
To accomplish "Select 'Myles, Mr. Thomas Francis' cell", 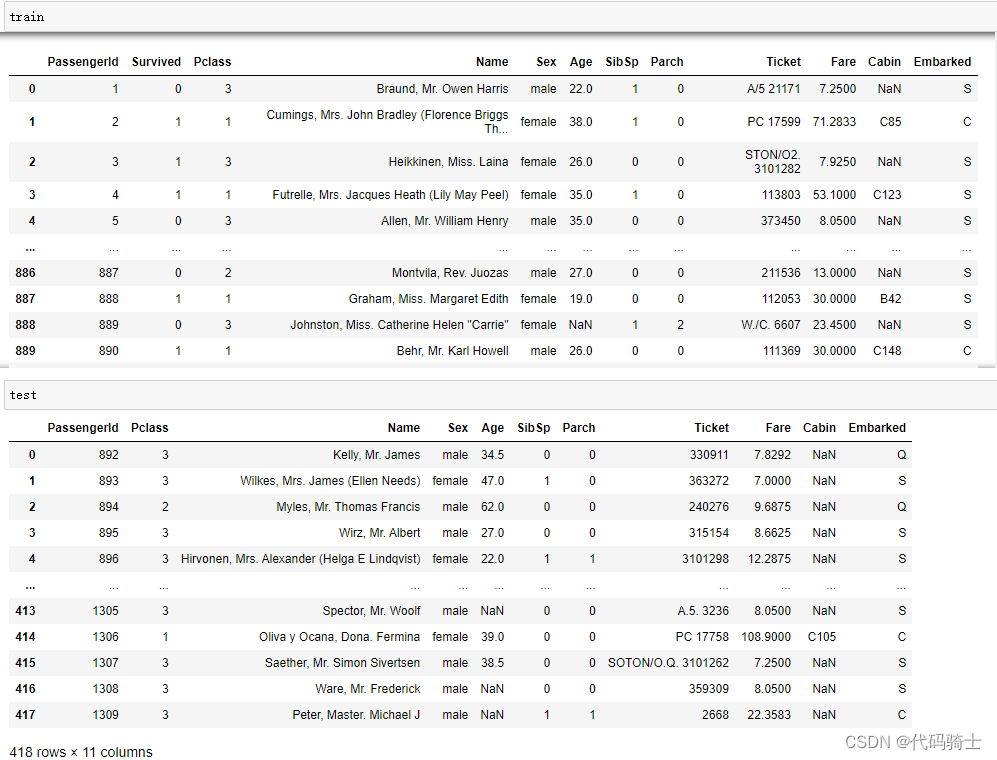I will click(348, 507).
